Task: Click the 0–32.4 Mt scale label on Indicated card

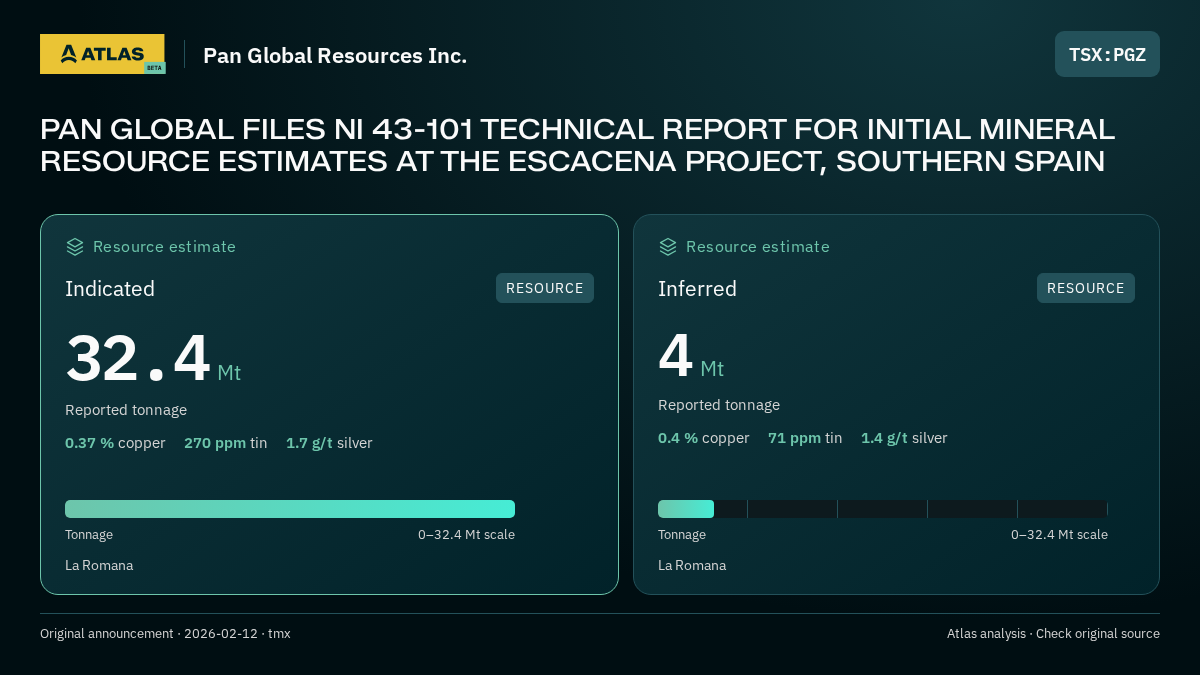Action: coord(466,535)
